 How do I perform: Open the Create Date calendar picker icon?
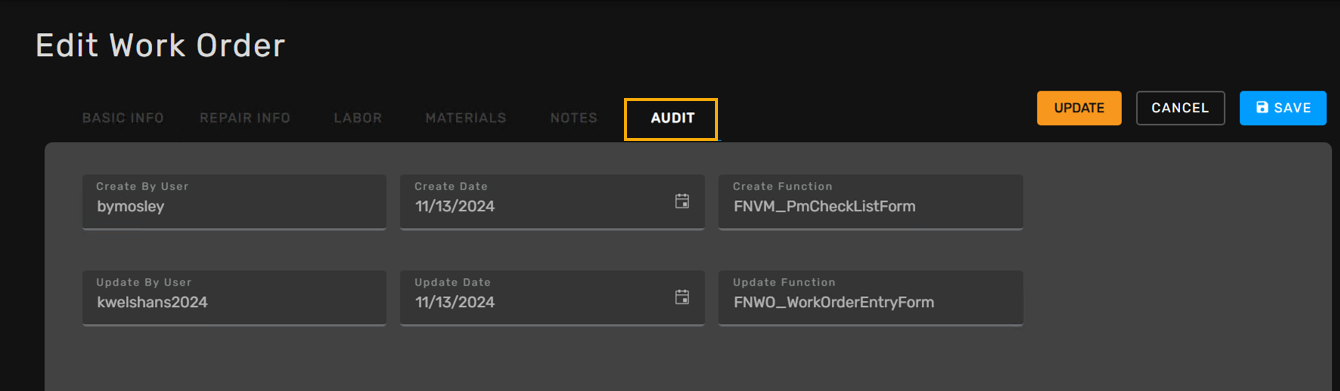pos(682,201)
